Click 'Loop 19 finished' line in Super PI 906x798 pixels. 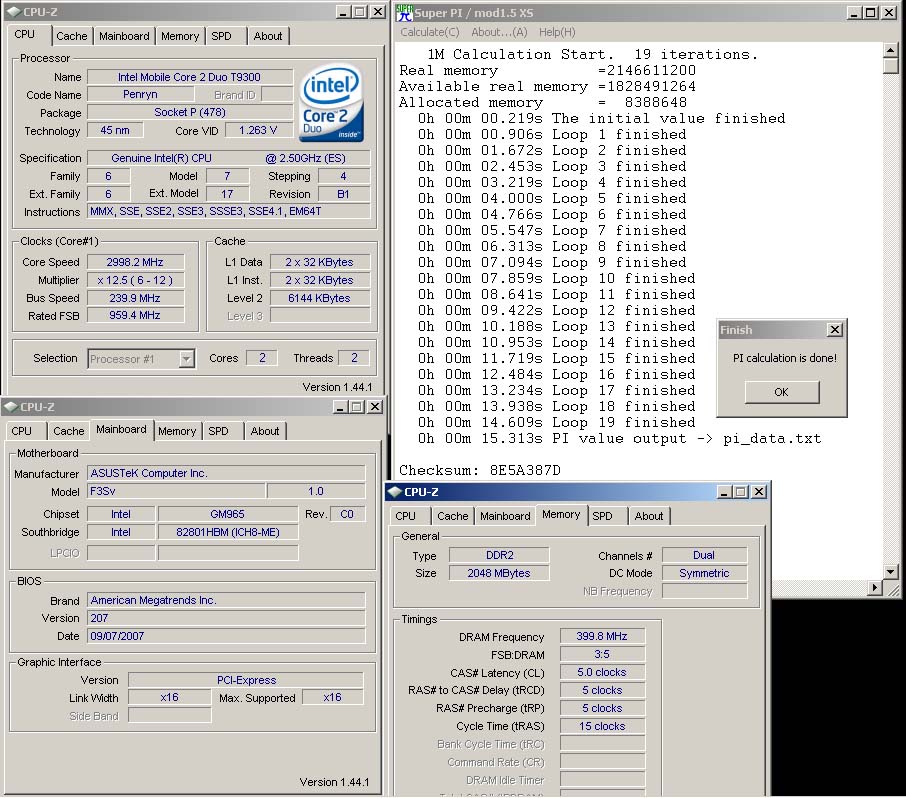(556, 422)
